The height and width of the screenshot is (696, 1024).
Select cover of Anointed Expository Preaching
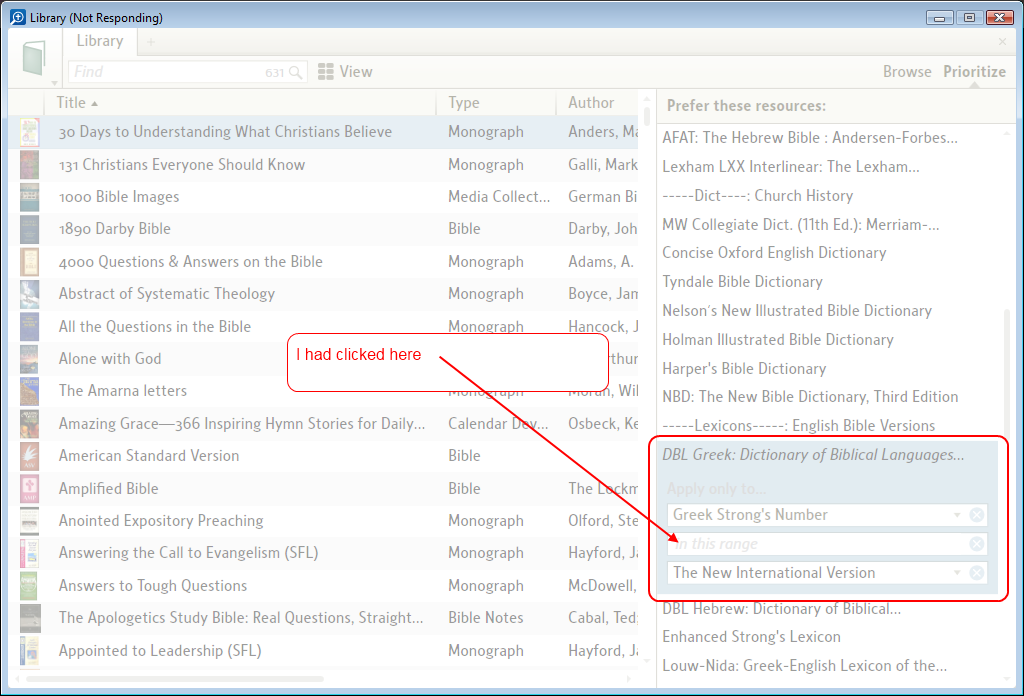pyautogui.click(x=29, y=520)
